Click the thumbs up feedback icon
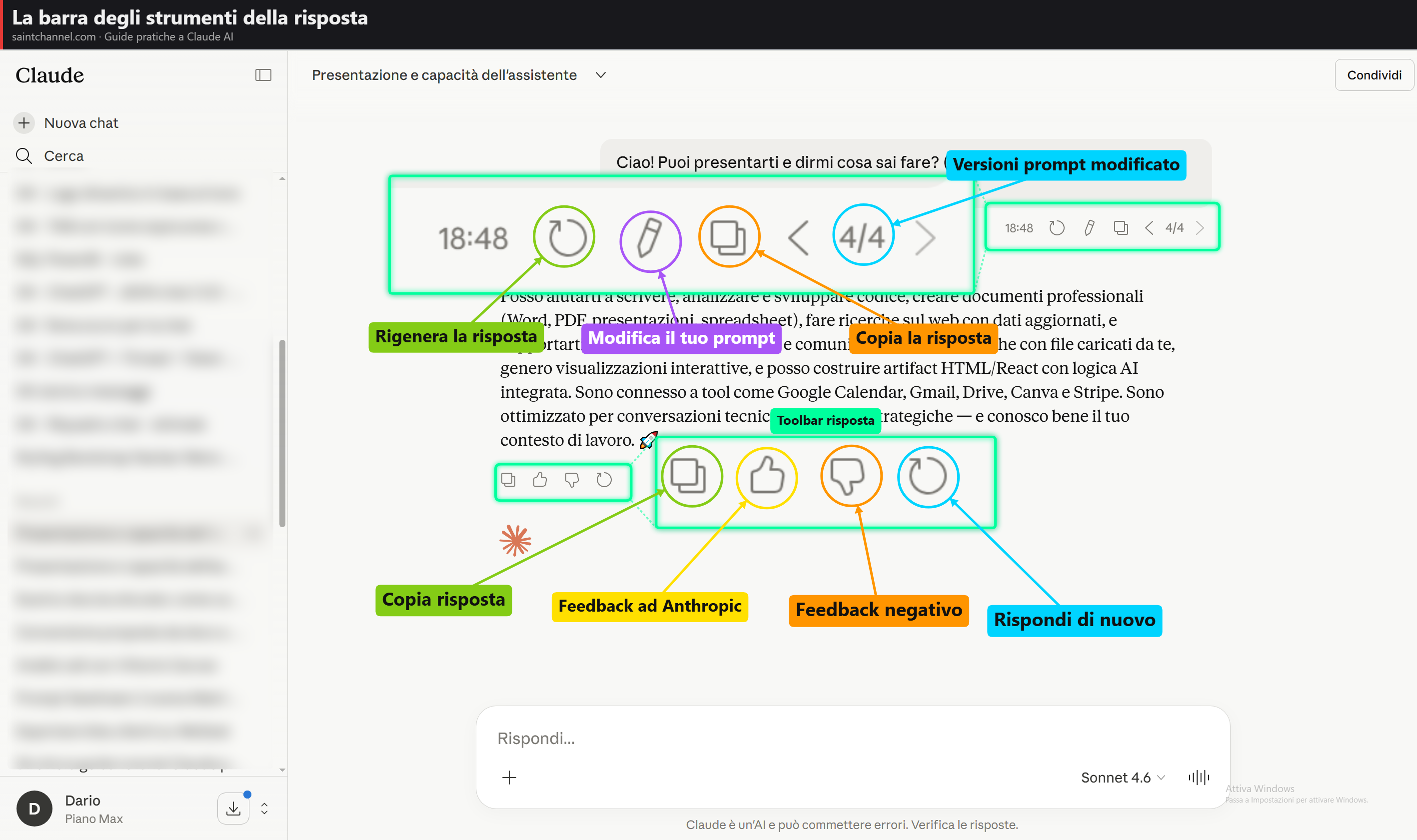 pyautogui.click(x=540, y=480)
